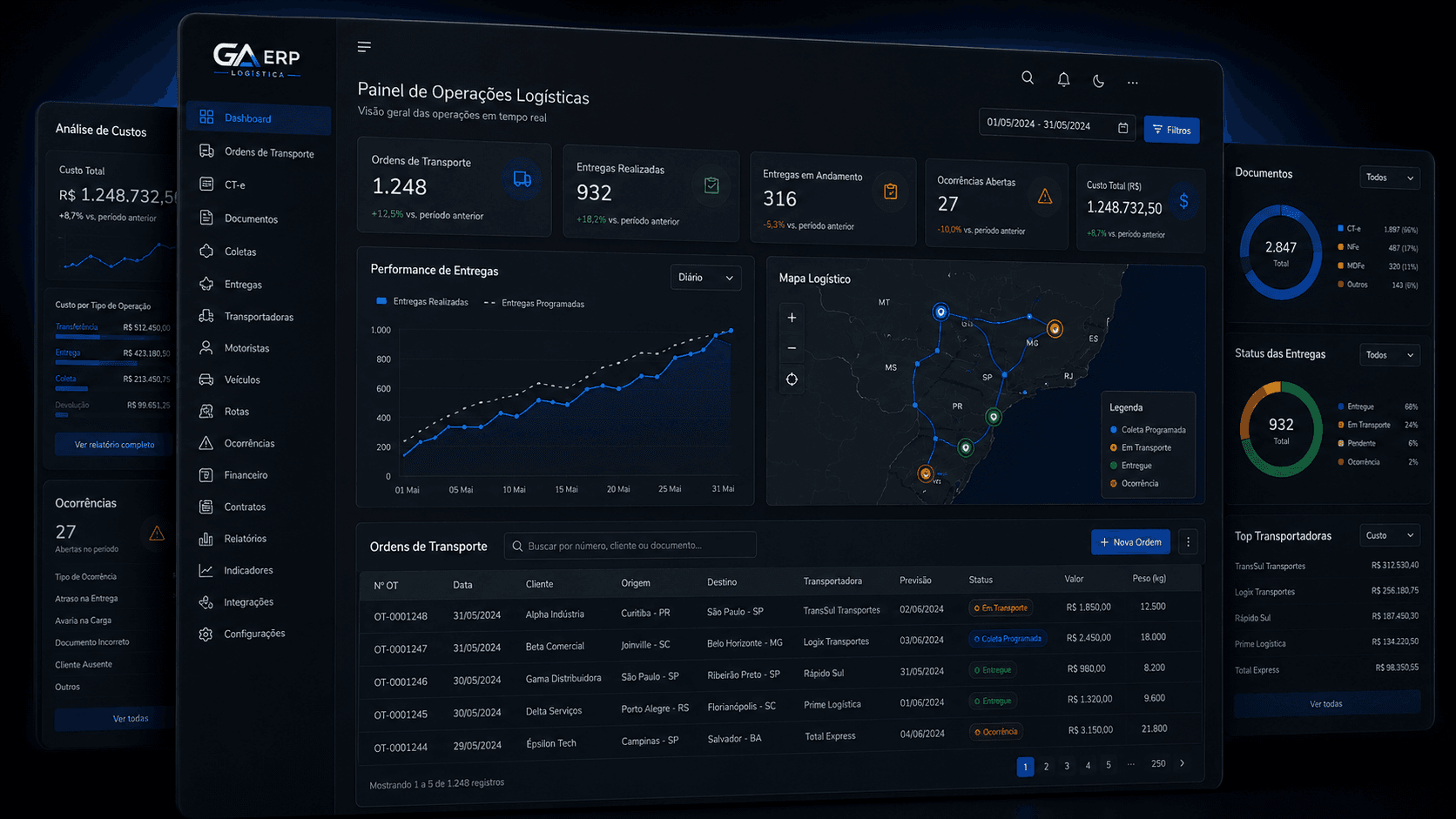Open notifications bell icon
This screenshot has width=1456, height=819.
pos(1063,79)
